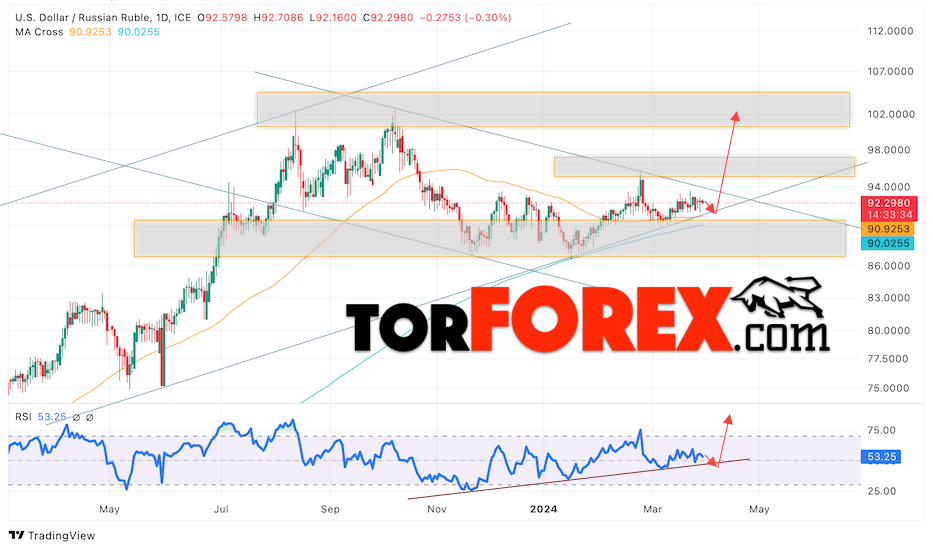Click the 2024 label on the time axis
Viewport: 933px width, 550px height.
[x=544, y=510]
